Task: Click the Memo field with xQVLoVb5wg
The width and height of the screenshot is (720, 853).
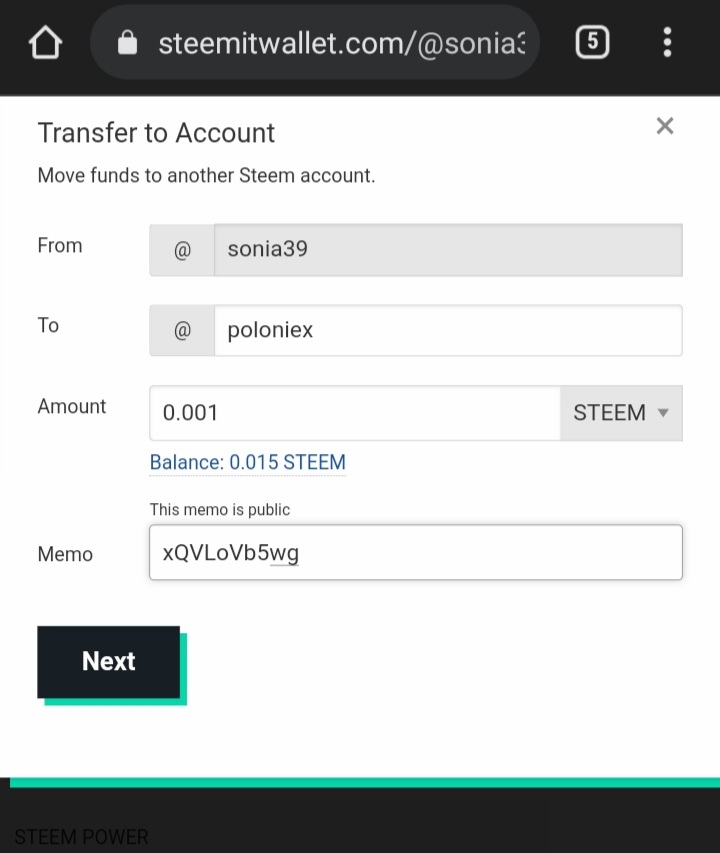Action: pos(415,552)
